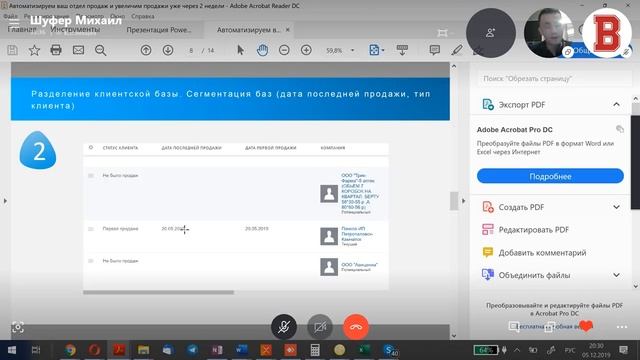Print the PDF document
640x360 pixels.
[x=56, y=50]
